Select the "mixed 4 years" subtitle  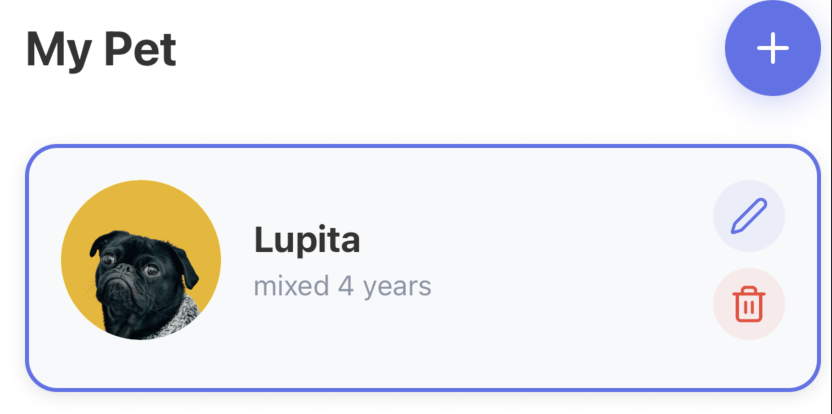(x=342, y=286)
